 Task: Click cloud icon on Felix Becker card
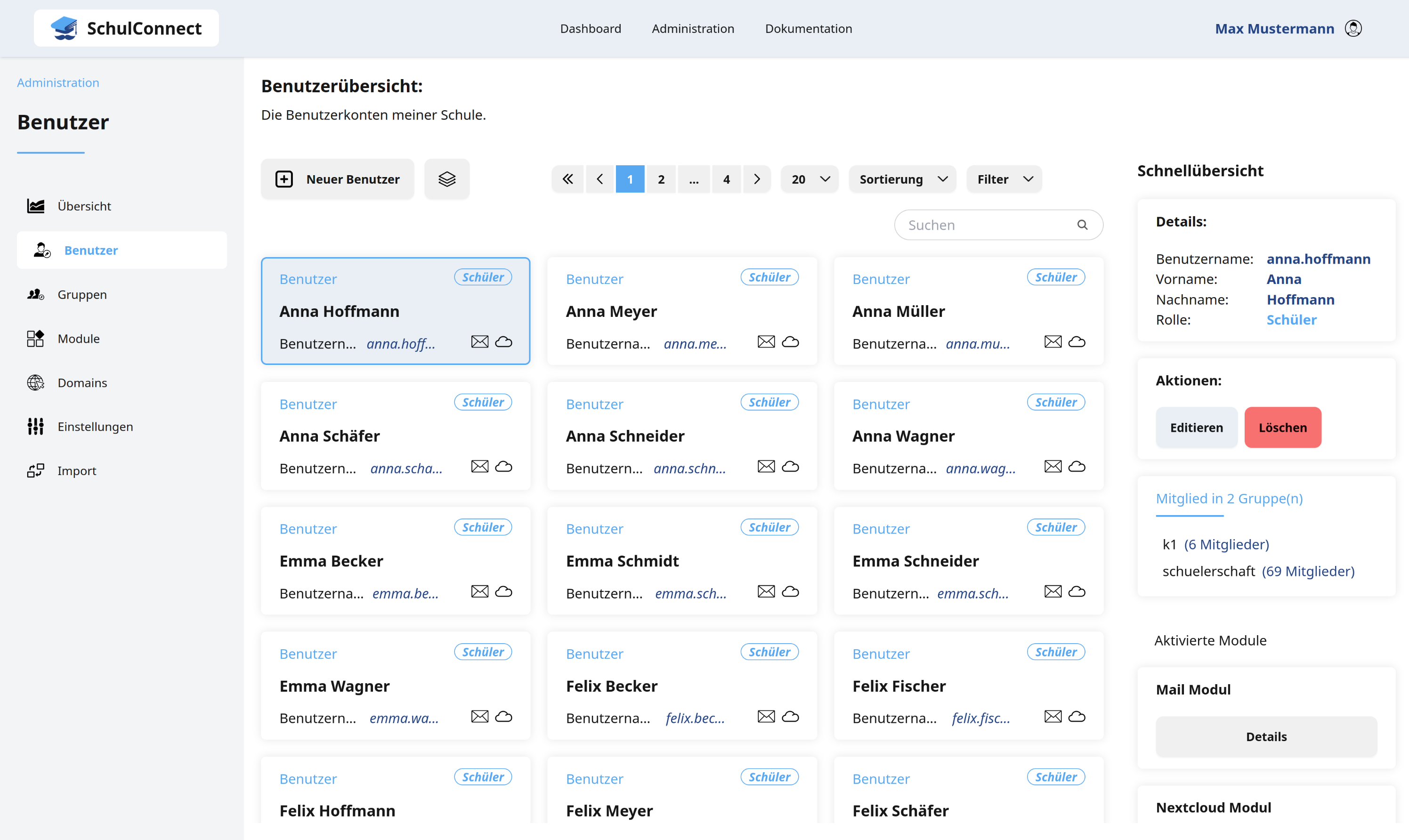pyautogui.click(x=790, y=717)
